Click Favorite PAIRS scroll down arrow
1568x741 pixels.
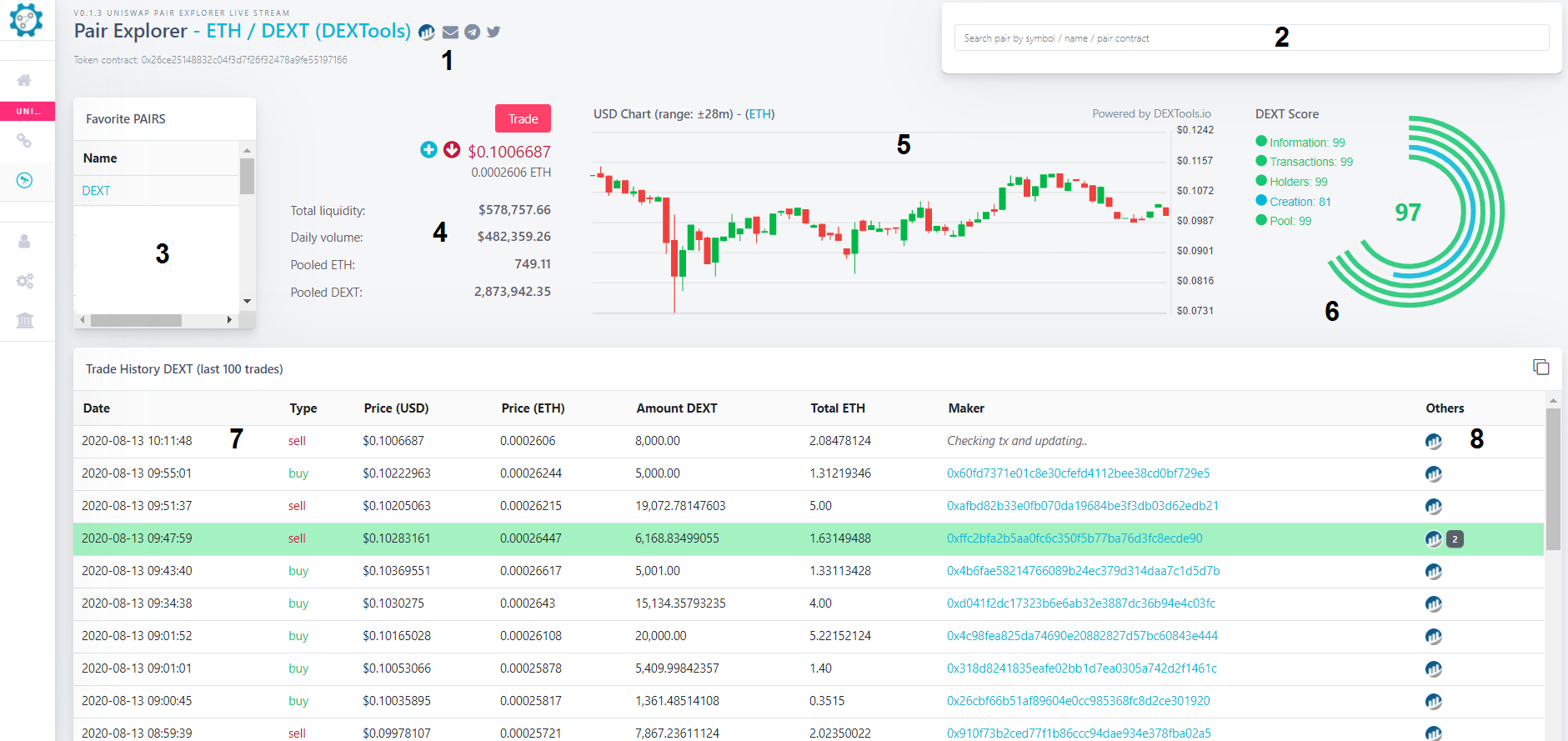pos(247,301)
